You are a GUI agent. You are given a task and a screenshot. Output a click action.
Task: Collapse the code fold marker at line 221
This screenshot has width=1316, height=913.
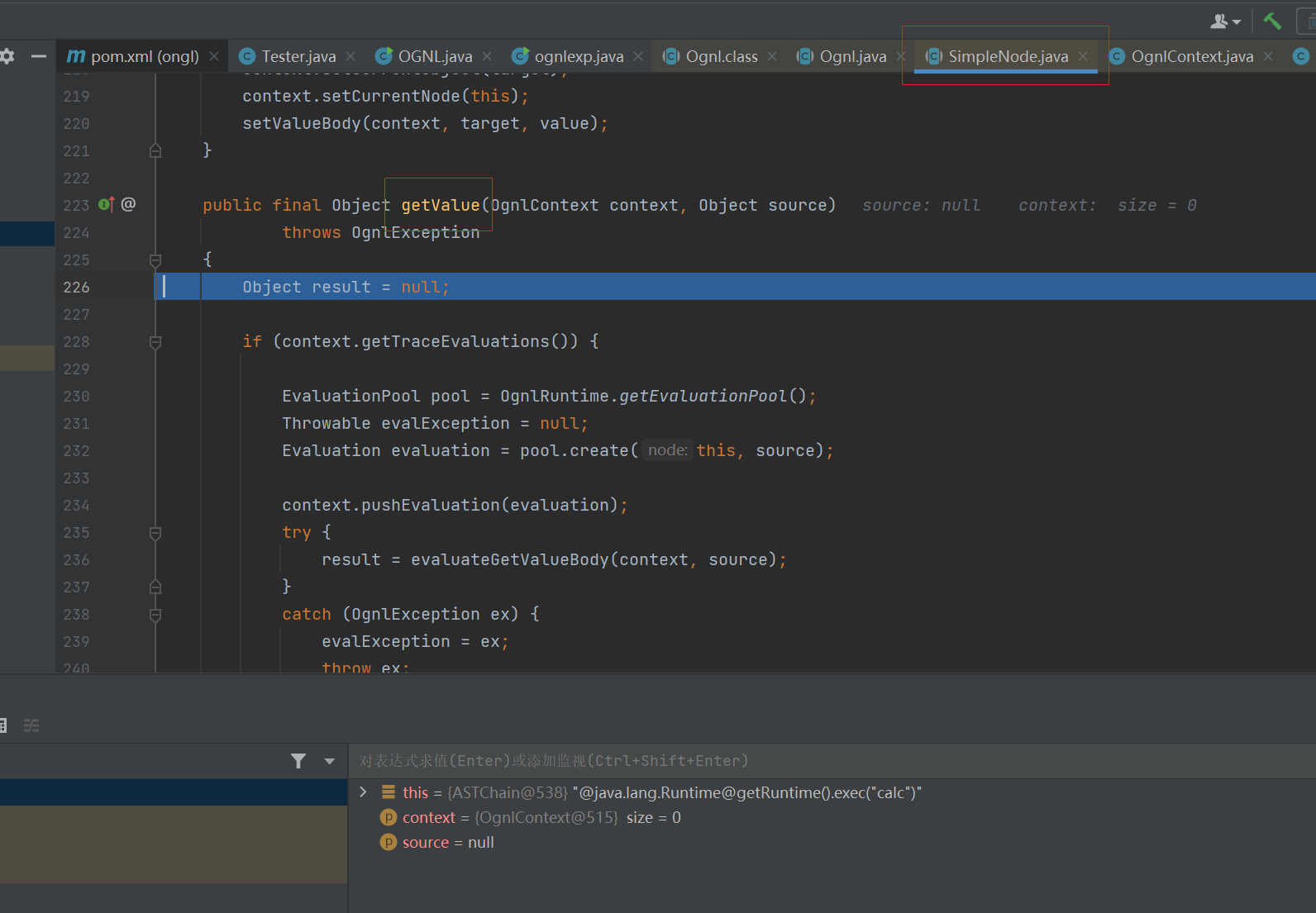[155, 150]
